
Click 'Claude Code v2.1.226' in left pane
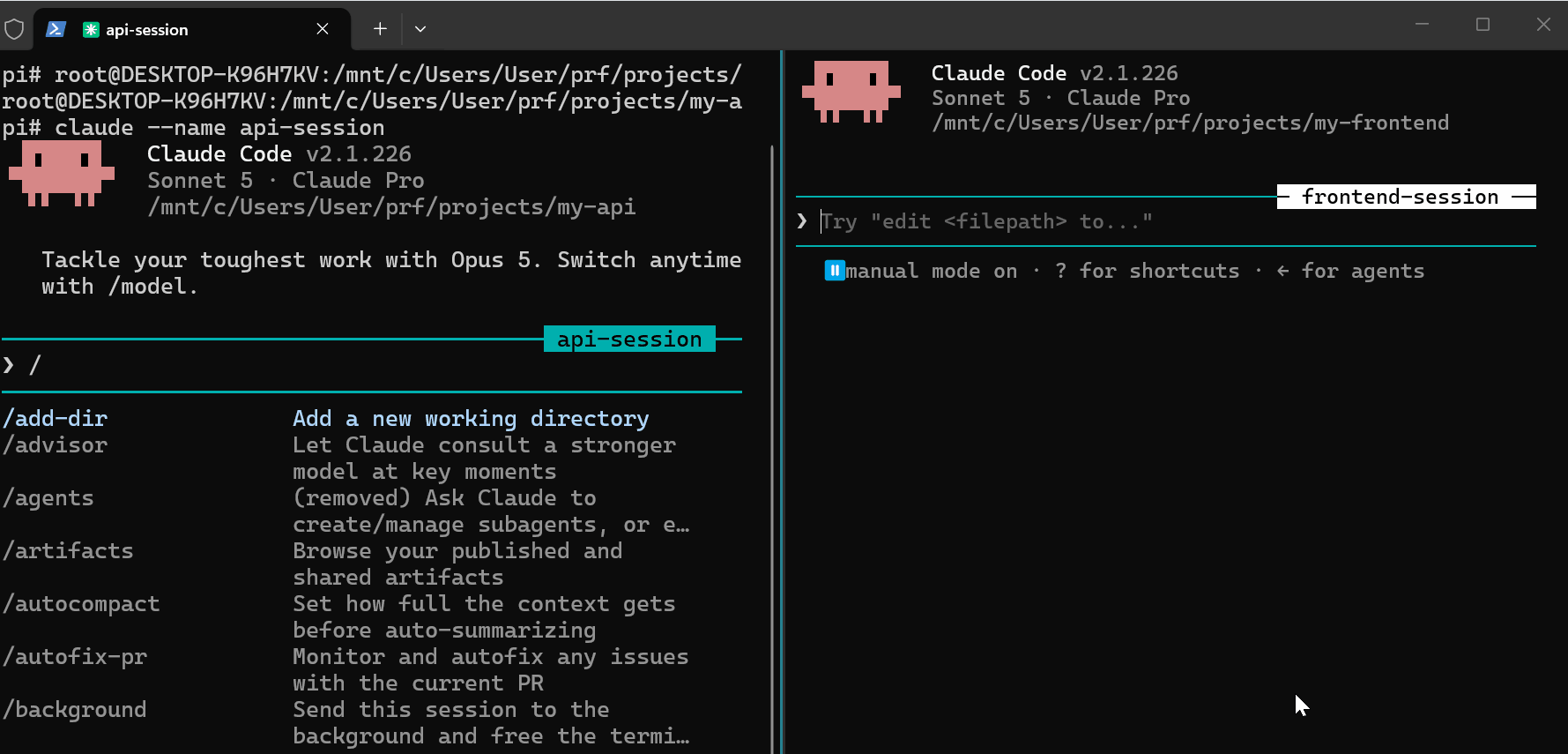[x=279, y=154]
